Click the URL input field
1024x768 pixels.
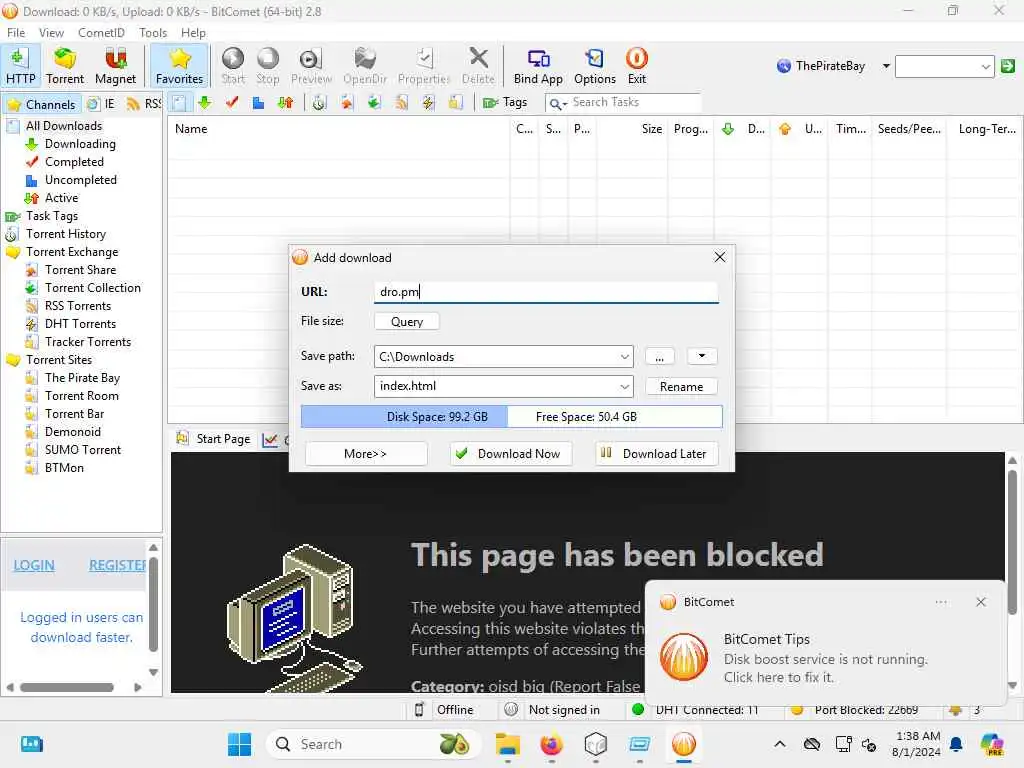(x=546, y=292)
